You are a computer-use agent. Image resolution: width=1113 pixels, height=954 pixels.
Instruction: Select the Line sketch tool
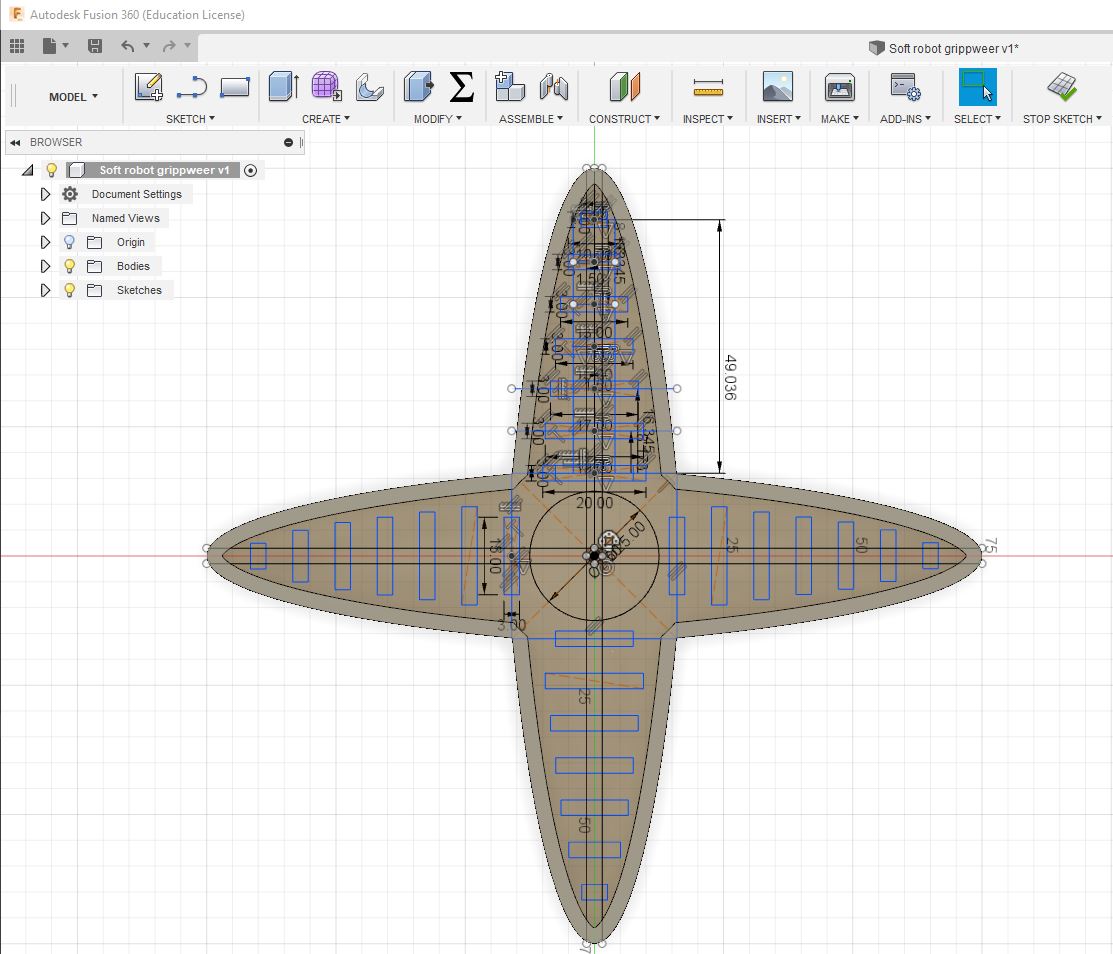pyautogui.click(x=191, y=88)
